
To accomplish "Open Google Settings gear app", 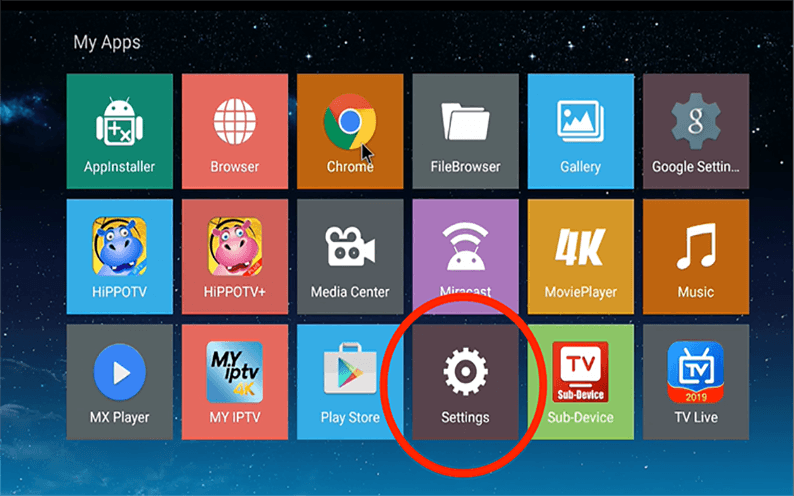I will [x=696, y=131].
